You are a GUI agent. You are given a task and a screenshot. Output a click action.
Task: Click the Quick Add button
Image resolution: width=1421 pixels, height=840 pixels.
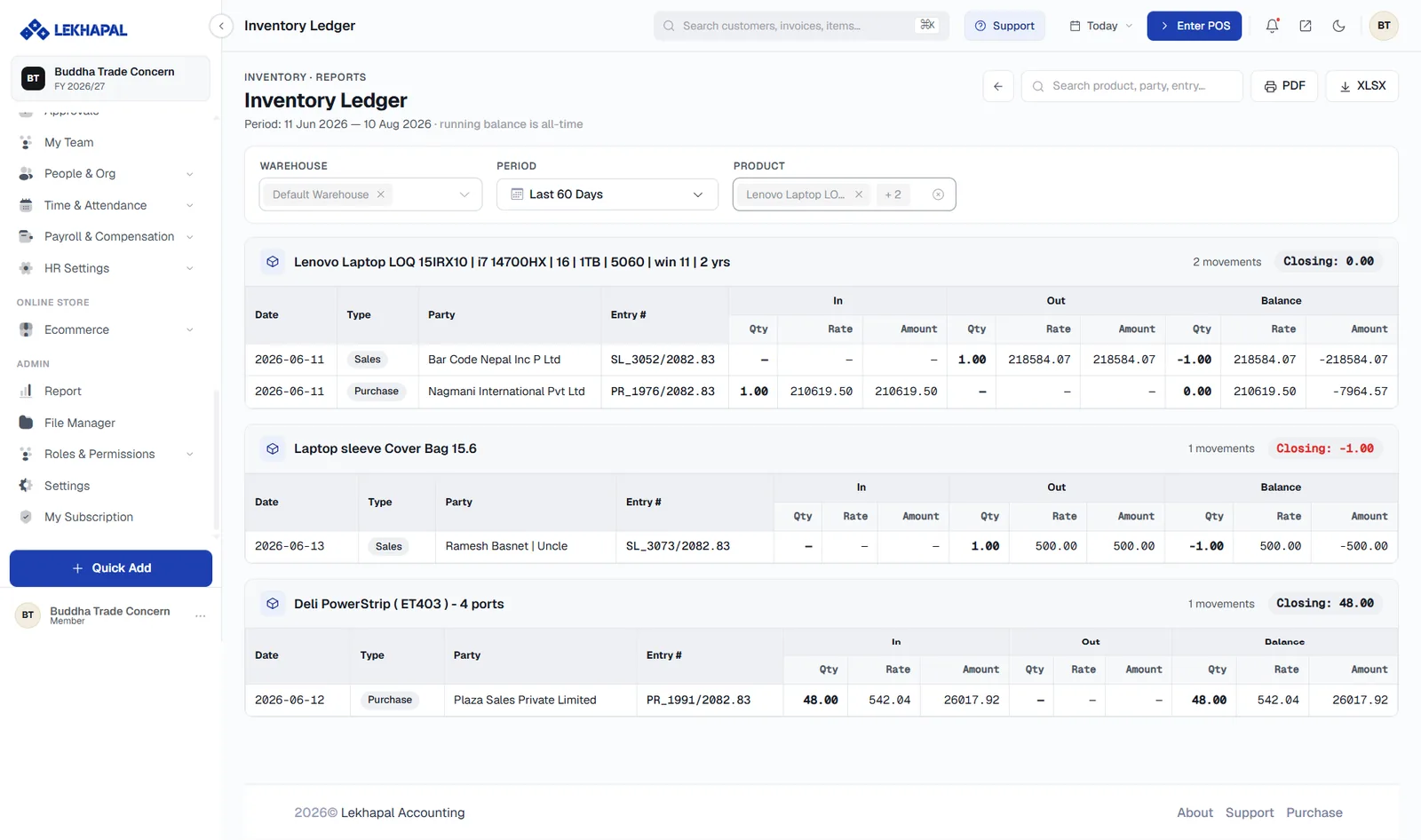click(x=111, y=568)
